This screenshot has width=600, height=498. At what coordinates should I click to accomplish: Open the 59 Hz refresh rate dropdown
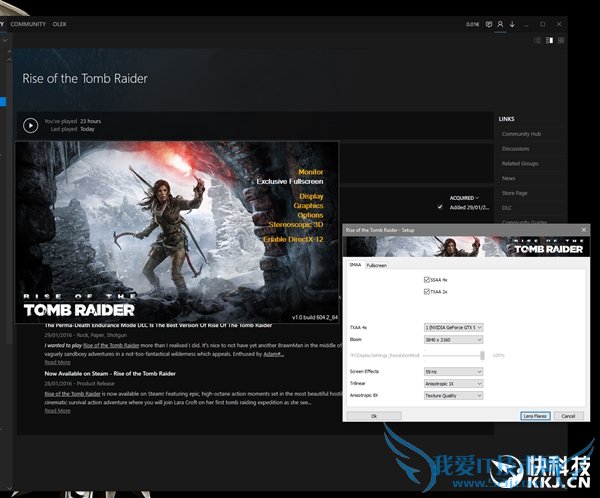click(x=453, y=372)
